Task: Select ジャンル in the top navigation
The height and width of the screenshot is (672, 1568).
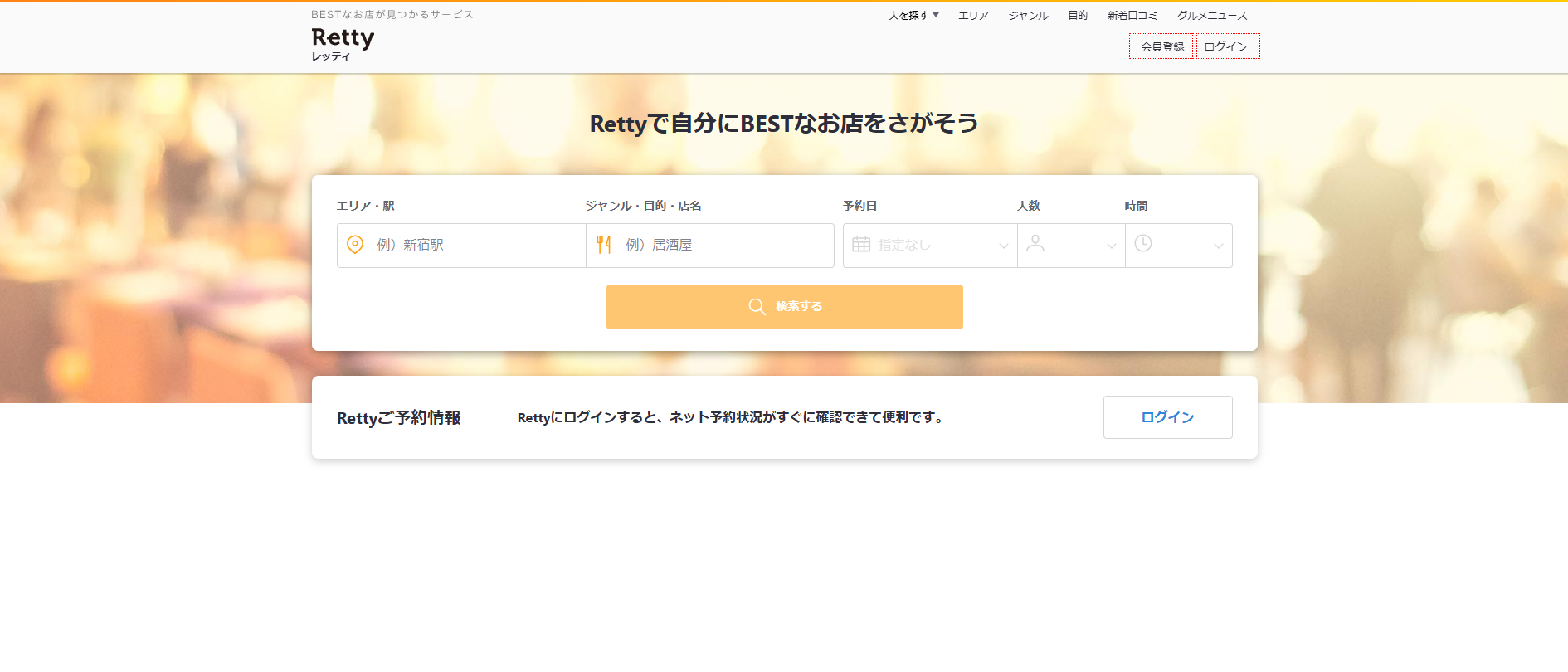Action: click(1028, 15)
